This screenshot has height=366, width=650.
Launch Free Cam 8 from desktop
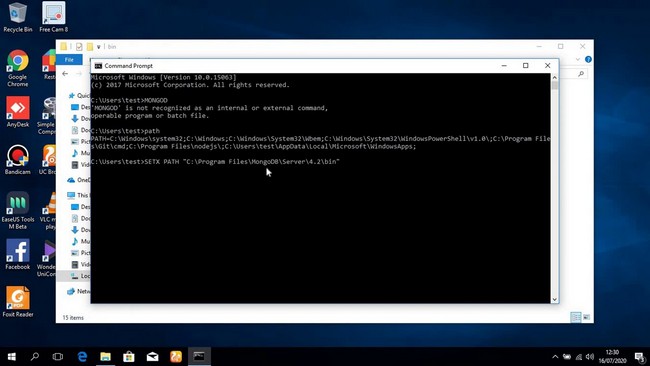53,17
